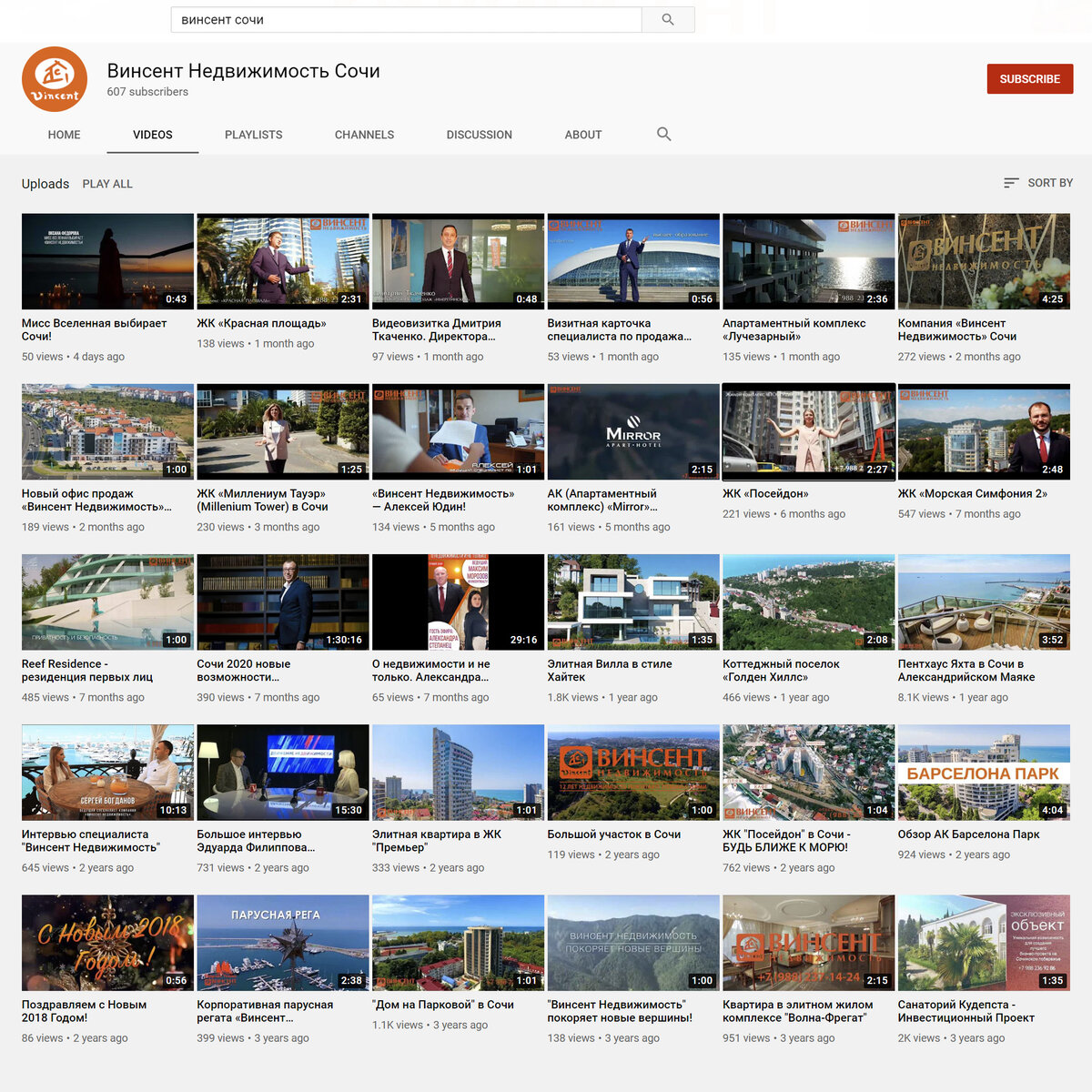Open the «Лучезарный» apartment complex thumbnail
1092x1092 pixels.
point(808,261)
